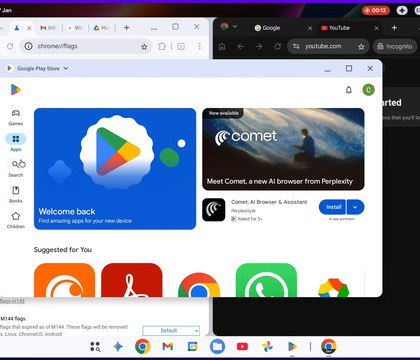Open extensions puzzle icon in flags window

(162, 46)
